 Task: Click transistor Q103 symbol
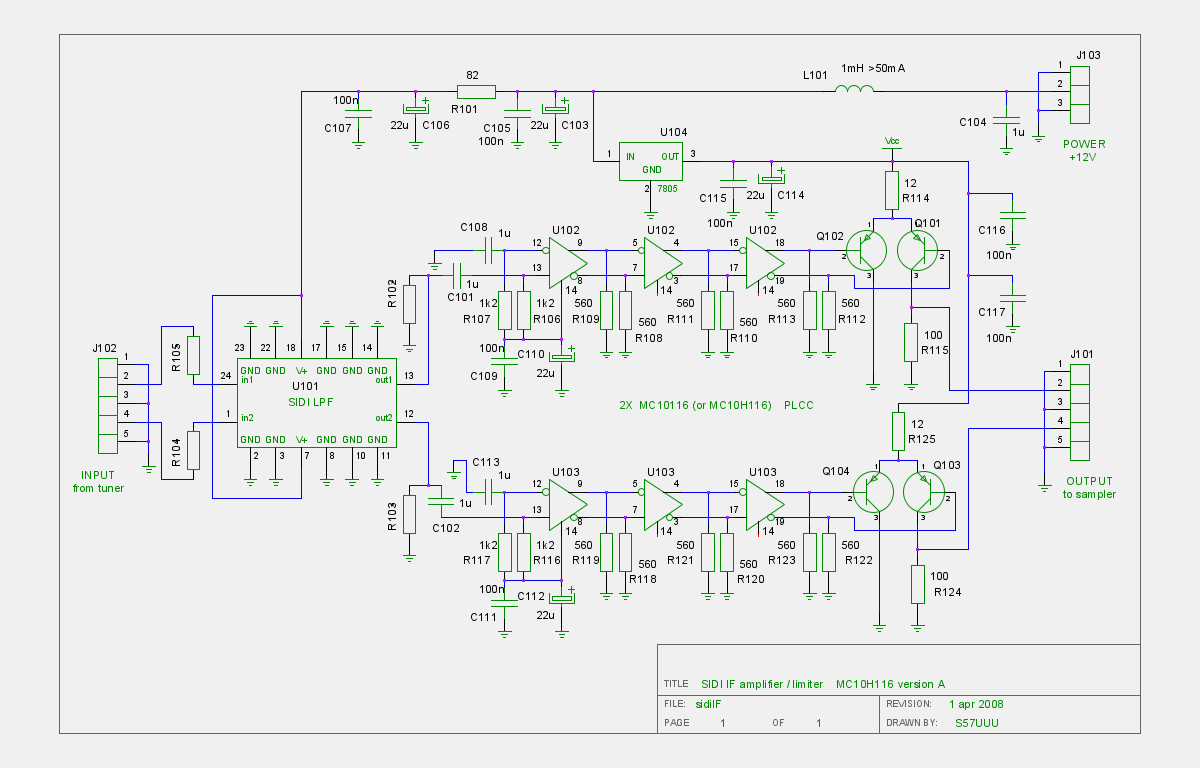[923, 492]
